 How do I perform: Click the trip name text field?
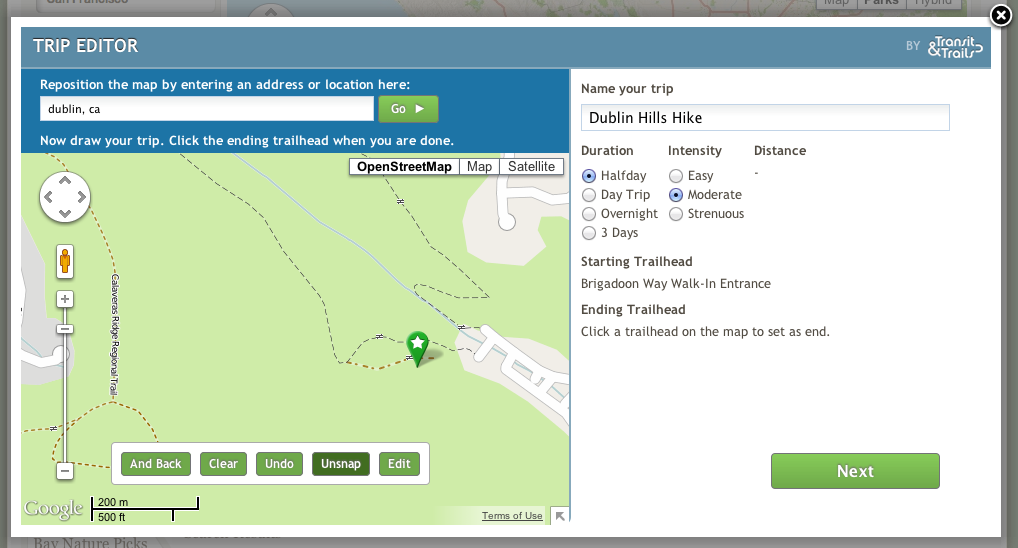click(764, 118)
